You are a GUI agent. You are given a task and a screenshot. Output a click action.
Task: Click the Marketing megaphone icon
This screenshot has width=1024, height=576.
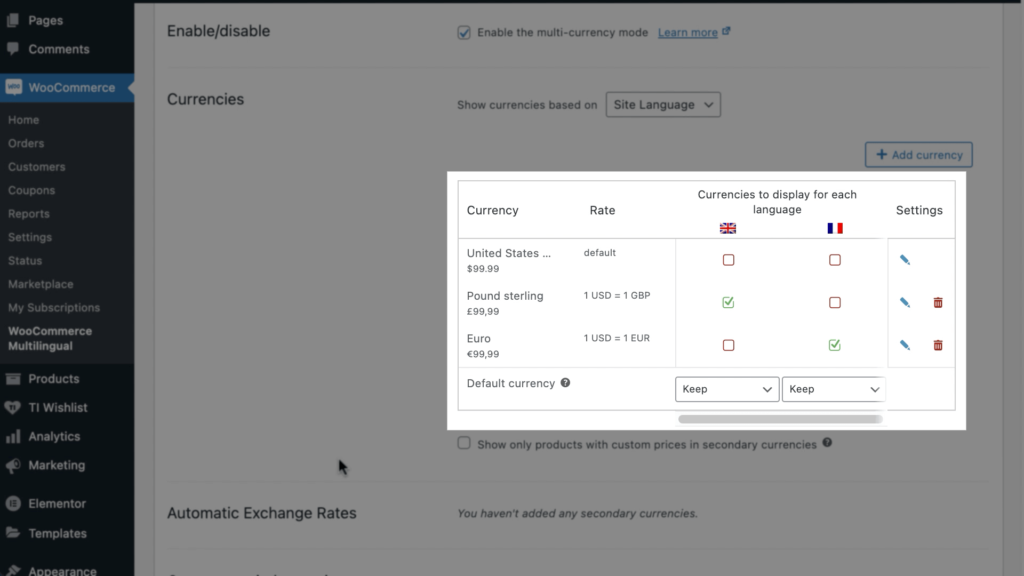point(13,465)
